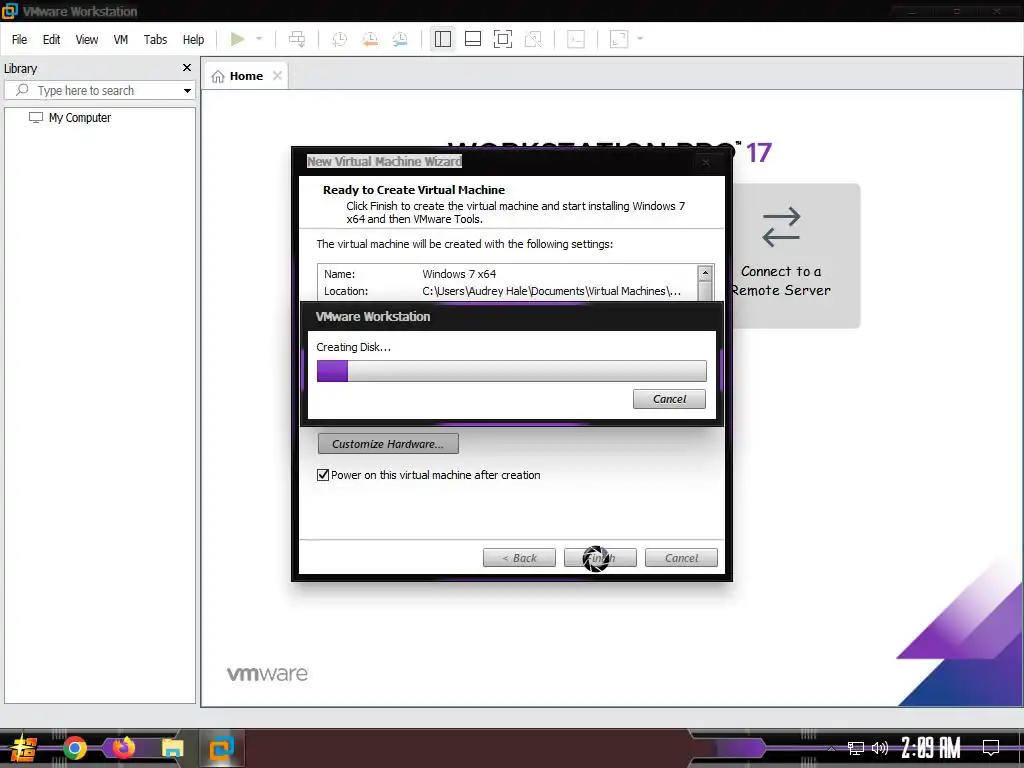Close the Home tab

tap(278, 76)
